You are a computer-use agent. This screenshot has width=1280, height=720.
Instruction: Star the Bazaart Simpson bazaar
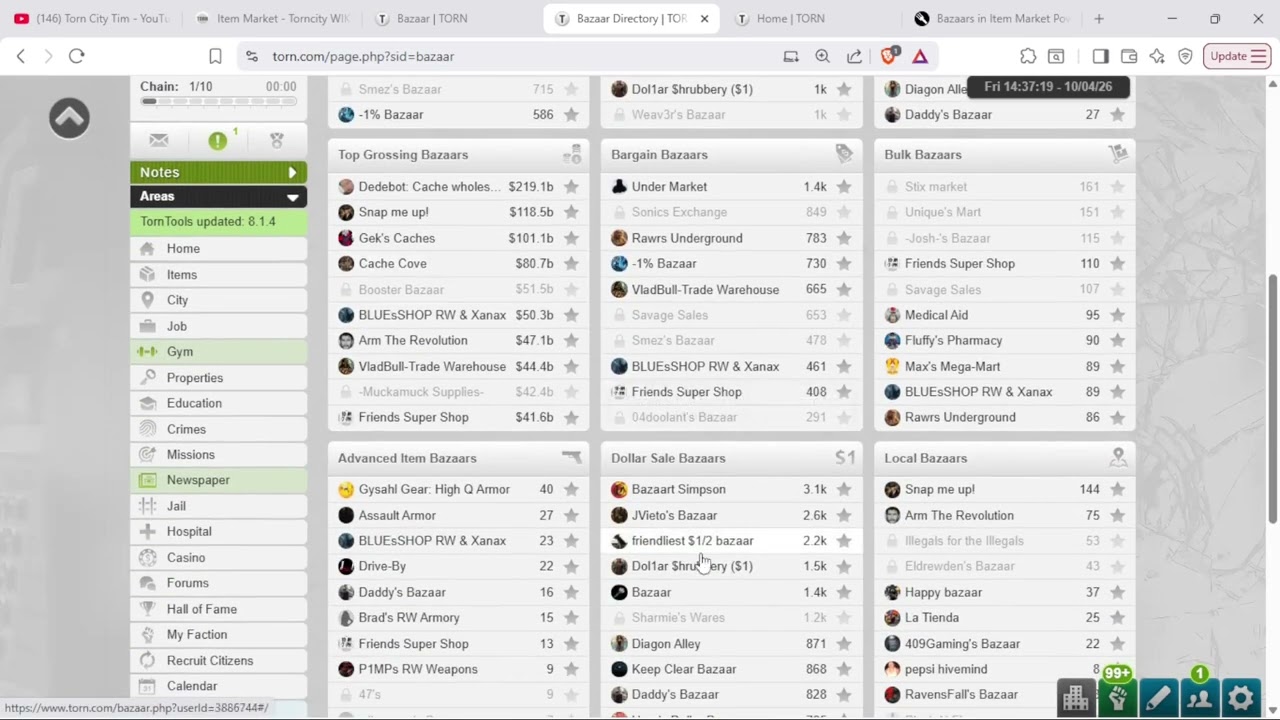coord(844,489)
